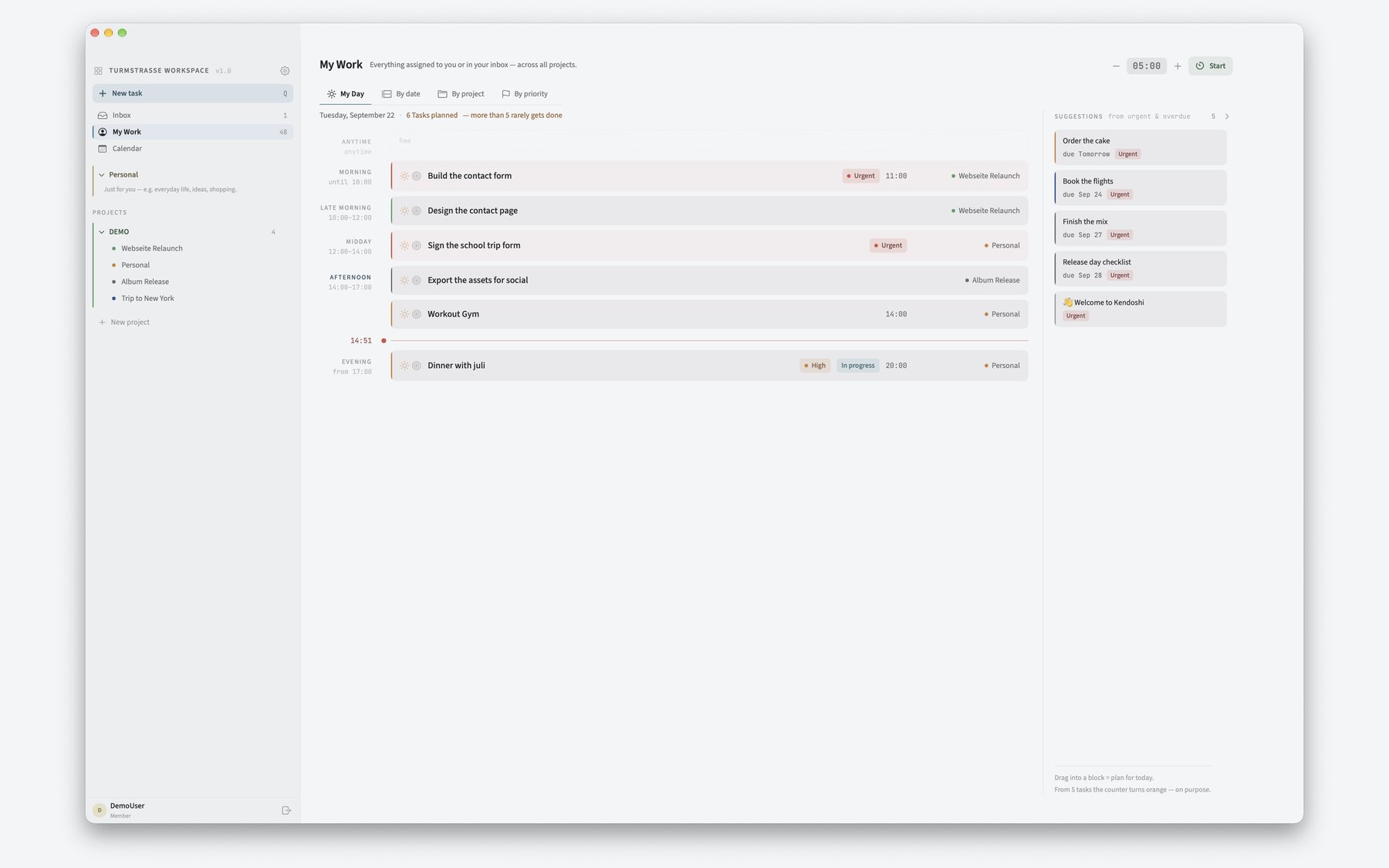The height and width of the screenshot is (868, 1389).
Task: Click the log out icon beside DemoUser
Action: (x=286, y=810)
